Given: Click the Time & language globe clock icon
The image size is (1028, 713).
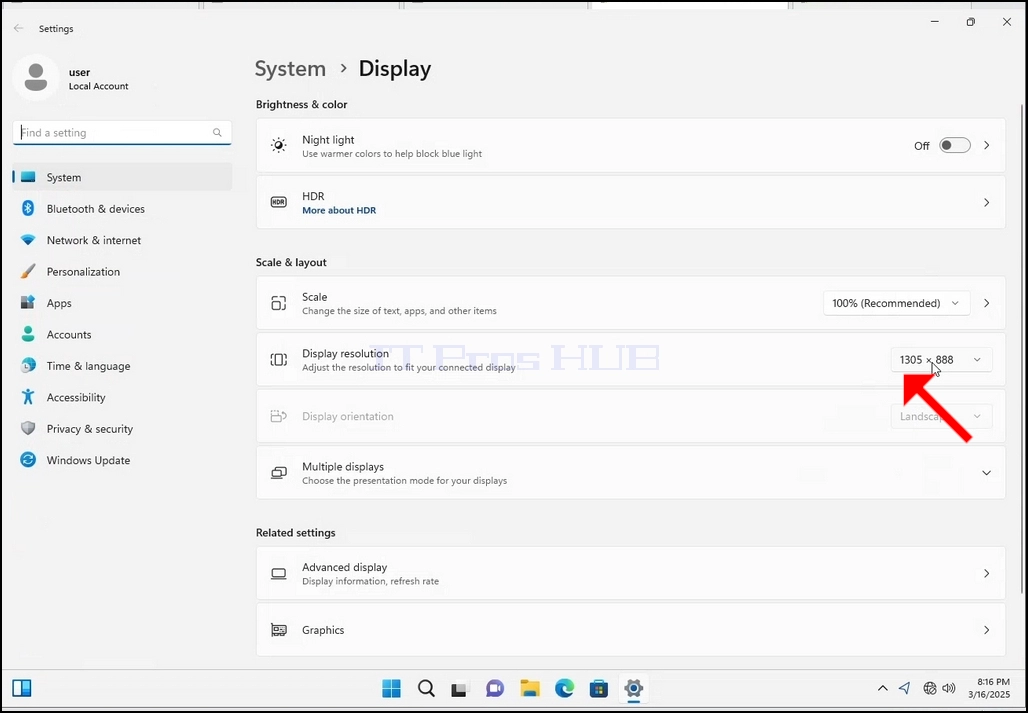Looking at the screenshot, I should (28, 366).
